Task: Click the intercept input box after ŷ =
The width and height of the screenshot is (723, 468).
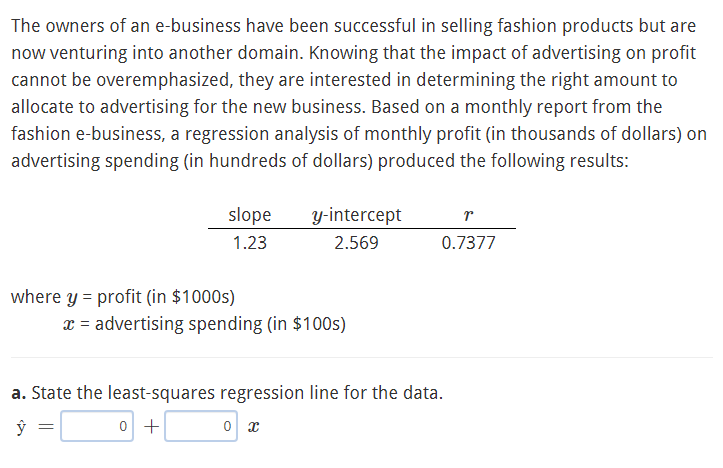Action: click(x=97, y=426)
